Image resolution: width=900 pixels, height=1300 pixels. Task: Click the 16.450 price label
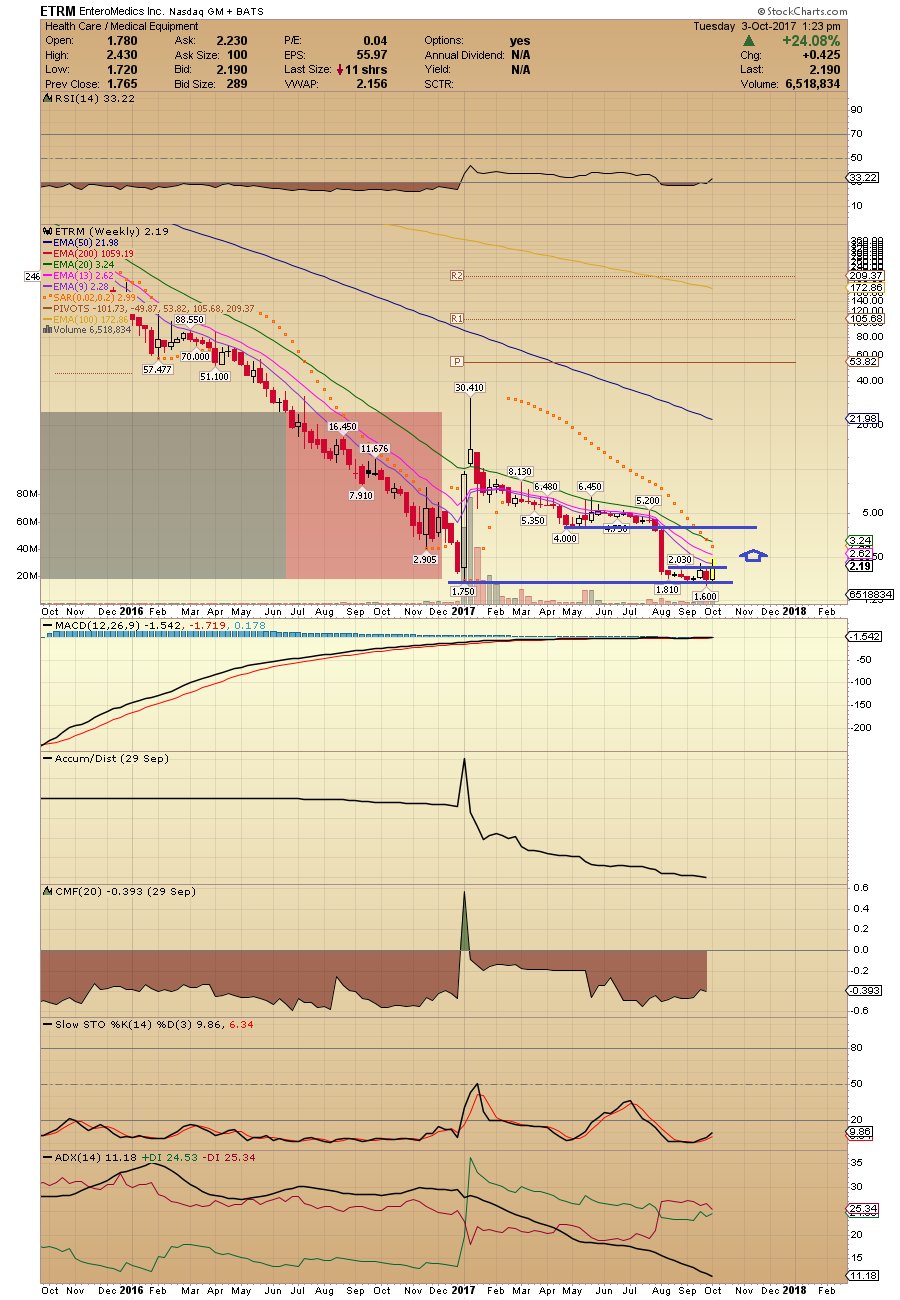[x=342, y=426]
